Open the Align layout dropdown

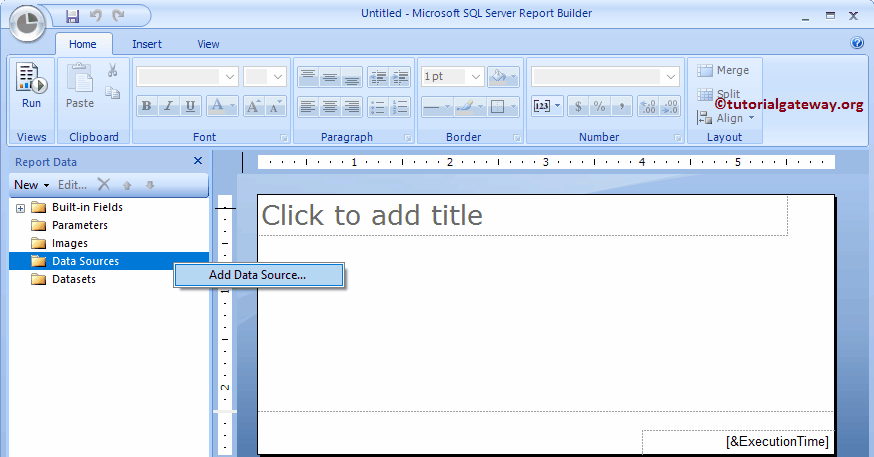(725, 118)
